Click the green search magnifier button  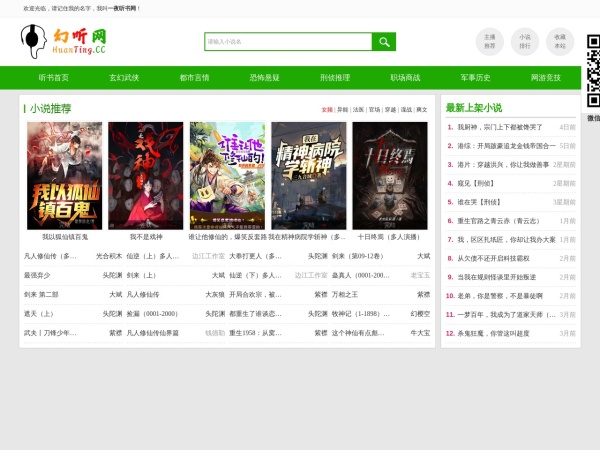pyautogui.click(x=384, y=42)
